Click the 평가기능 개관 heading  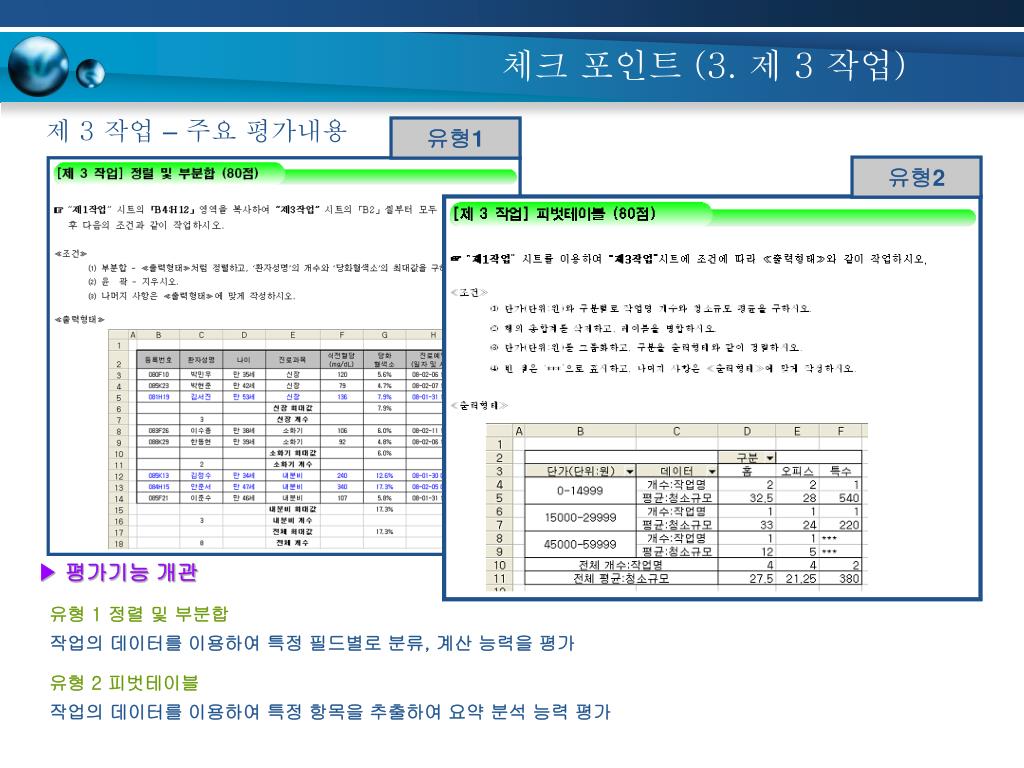[x=131, y=573]
